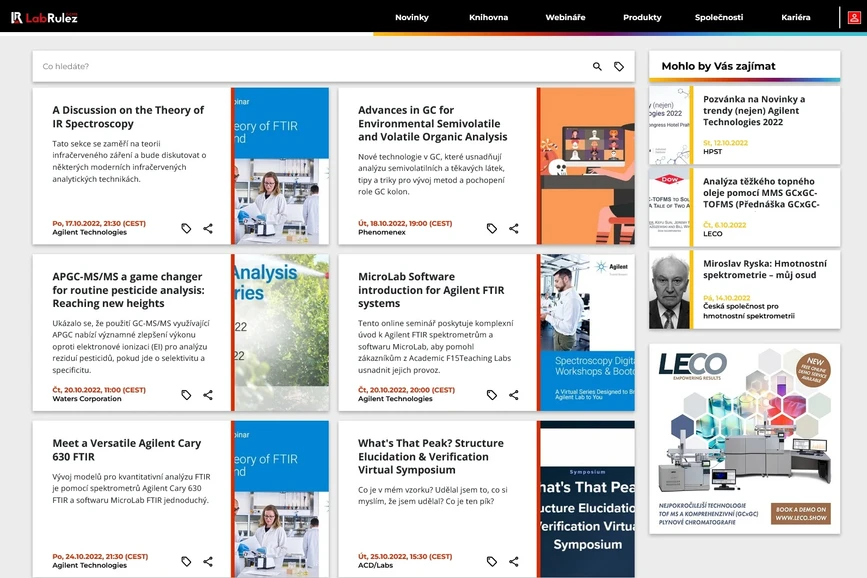The image size is (867, 578).
Task: Tag icon on Advances in GC card
Action: 492,228
